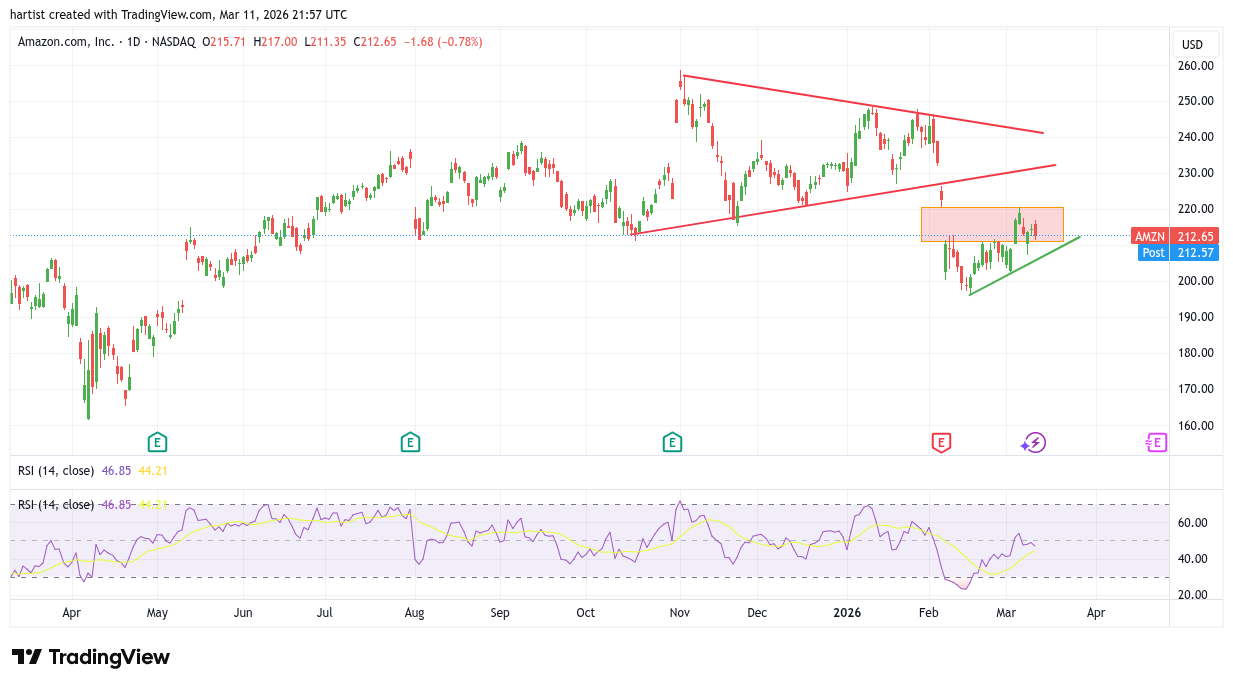This screenshot has height=687, width=1233.
Task: Click the purple lightning event icon
Action: coord(1034,442)
